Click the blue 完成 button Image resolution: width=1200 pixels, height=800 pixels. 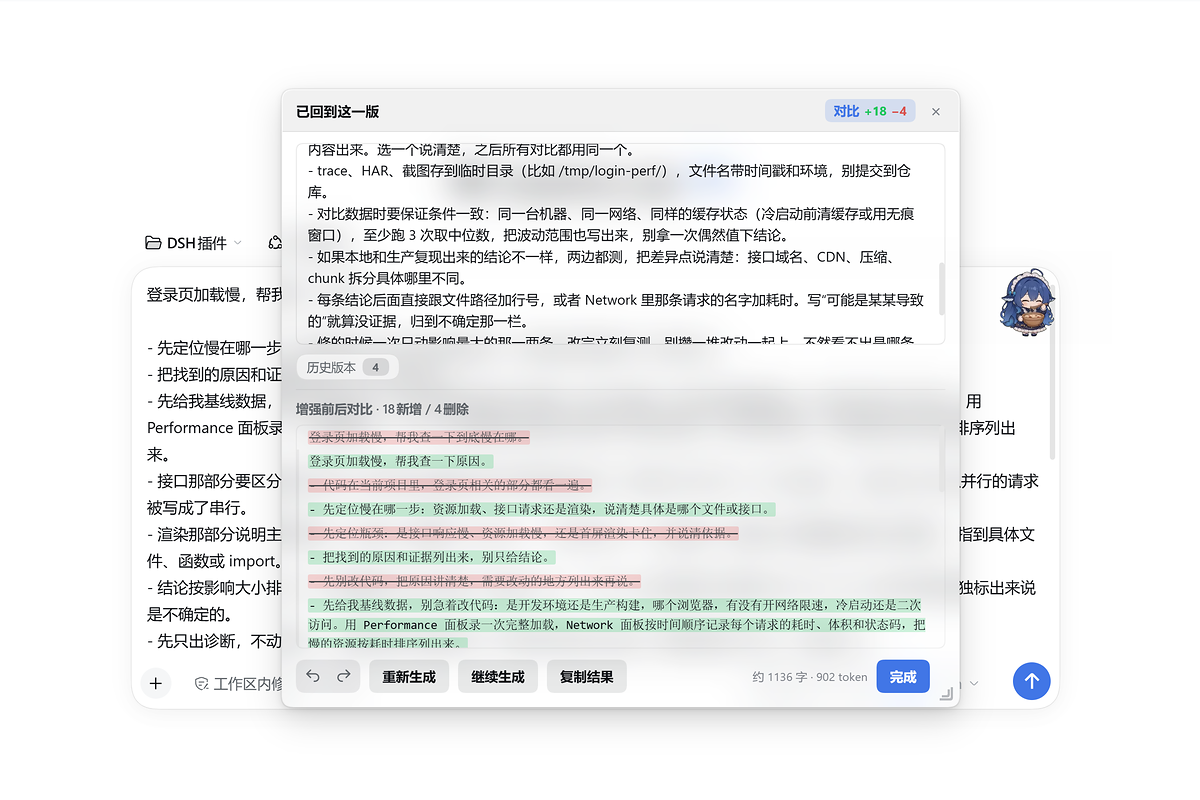click(903, 677)
